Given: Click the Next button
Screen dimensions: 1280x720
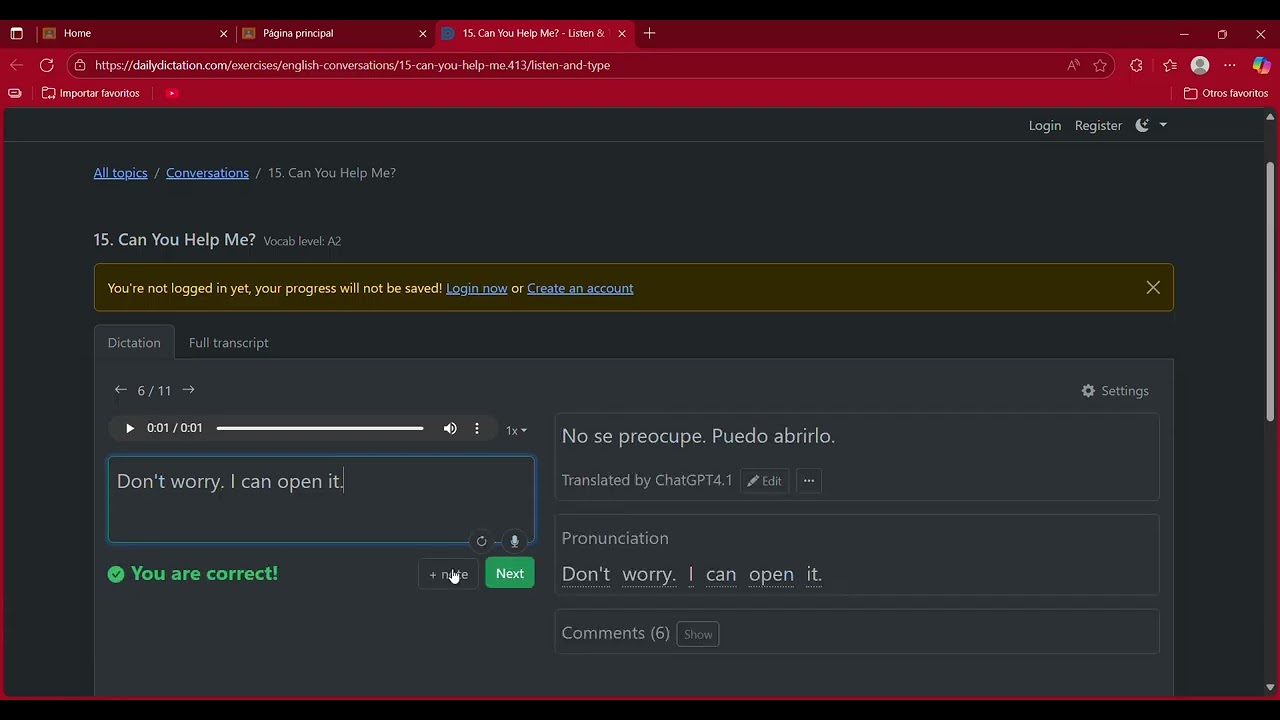Looking at the screenshot, I should (510, 573).
